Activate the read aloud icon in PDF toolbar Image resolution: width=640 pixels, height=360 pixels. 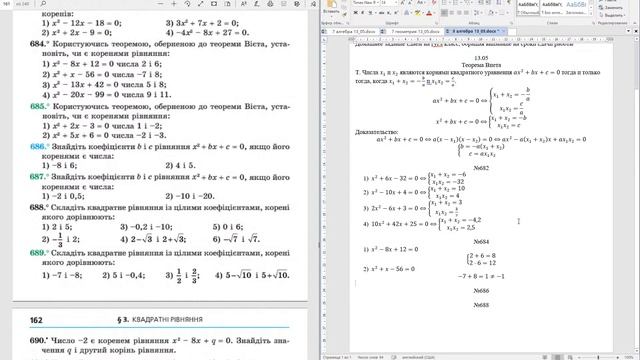point(244,4)
